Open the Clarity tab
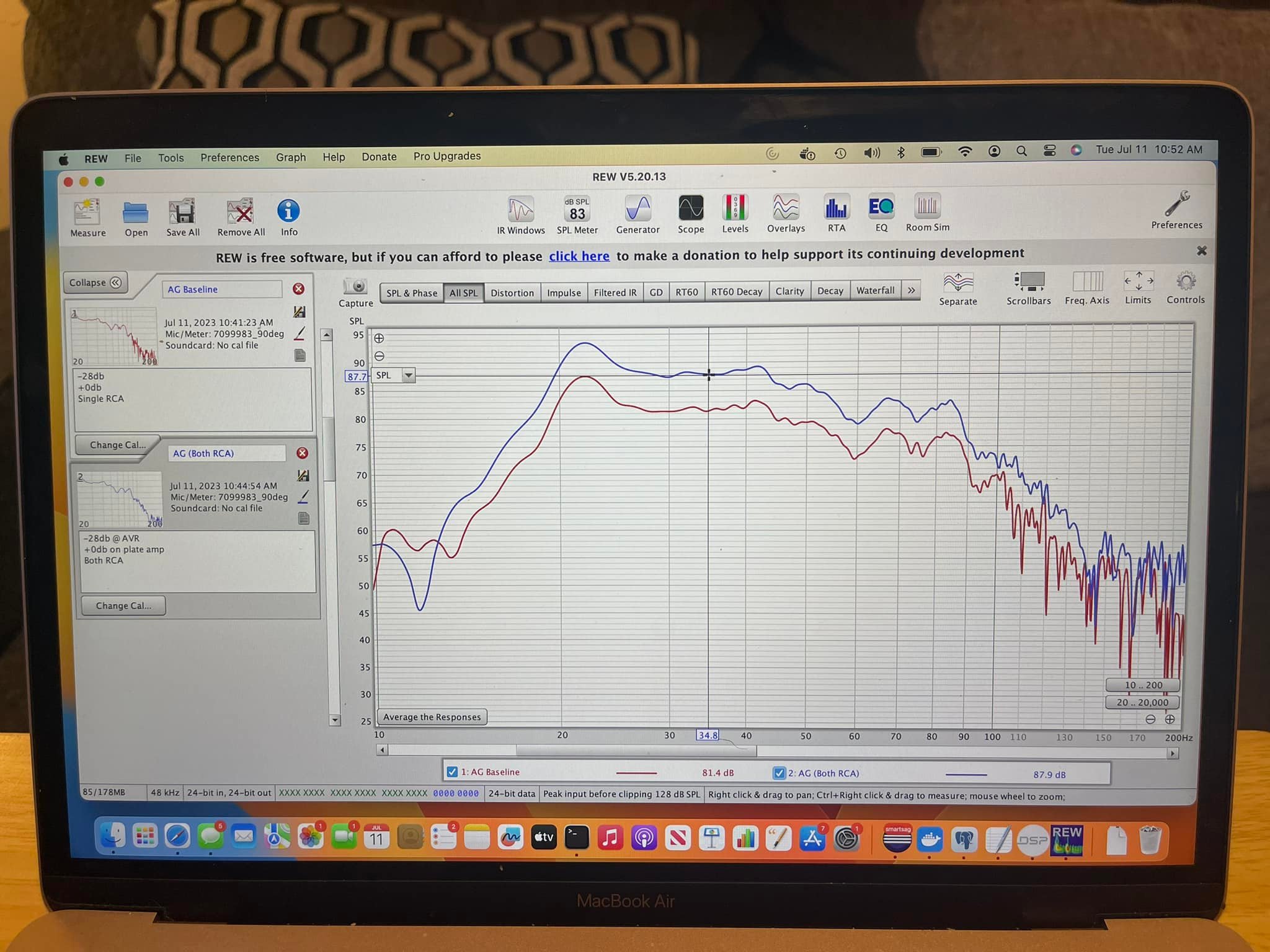The image size is (1270, 952). pyautogui.click(x=789, y=291)
